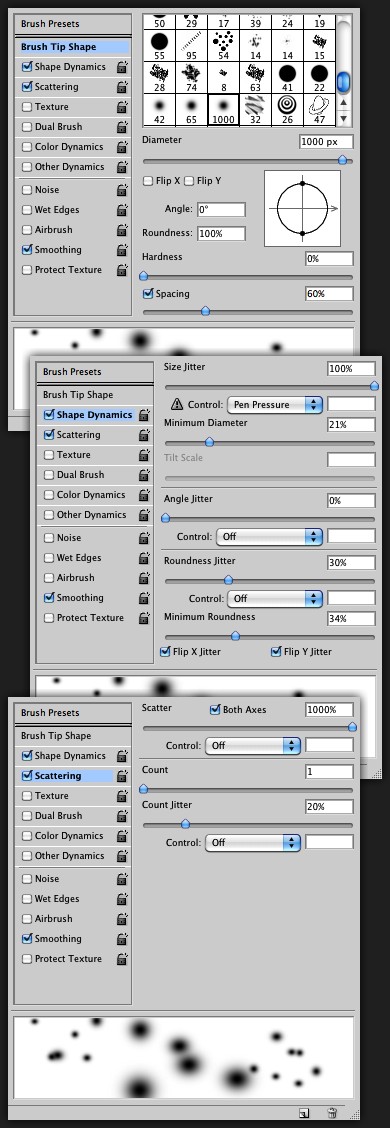The width and height of the screenshot is (390, 1128).
Task: Pick the 15 brush preset thumbnail
Action: tap(320, 45)
